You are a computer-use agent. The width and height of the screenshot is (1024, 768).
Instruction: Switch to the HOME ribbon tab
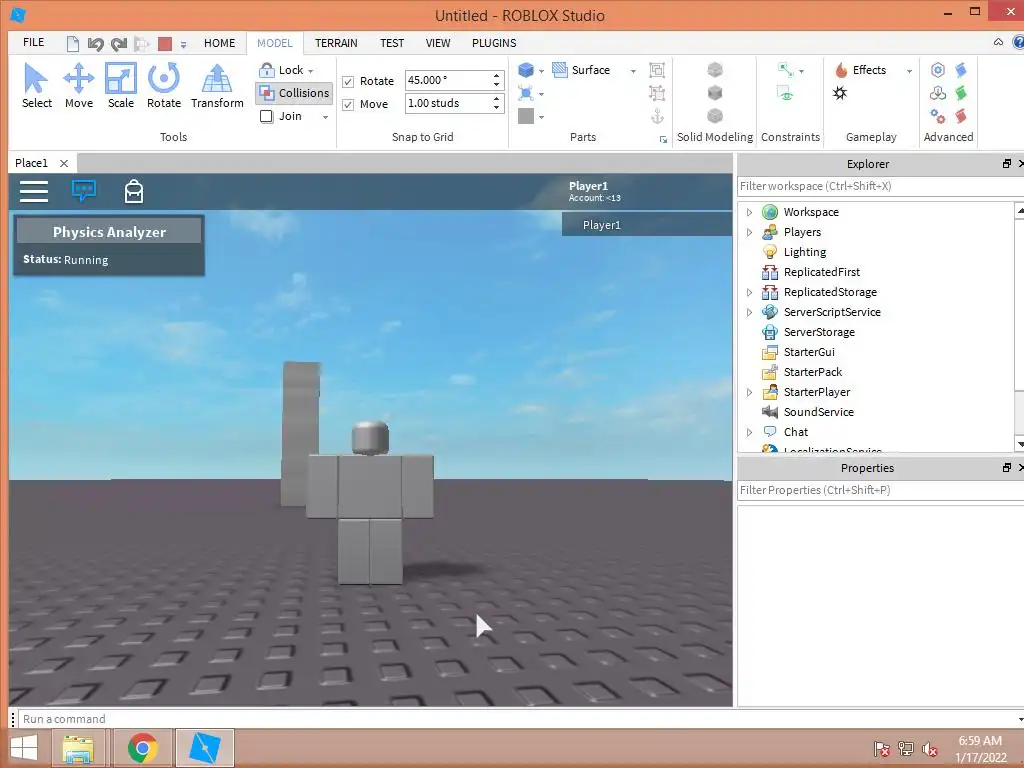[x=219, y=43]
